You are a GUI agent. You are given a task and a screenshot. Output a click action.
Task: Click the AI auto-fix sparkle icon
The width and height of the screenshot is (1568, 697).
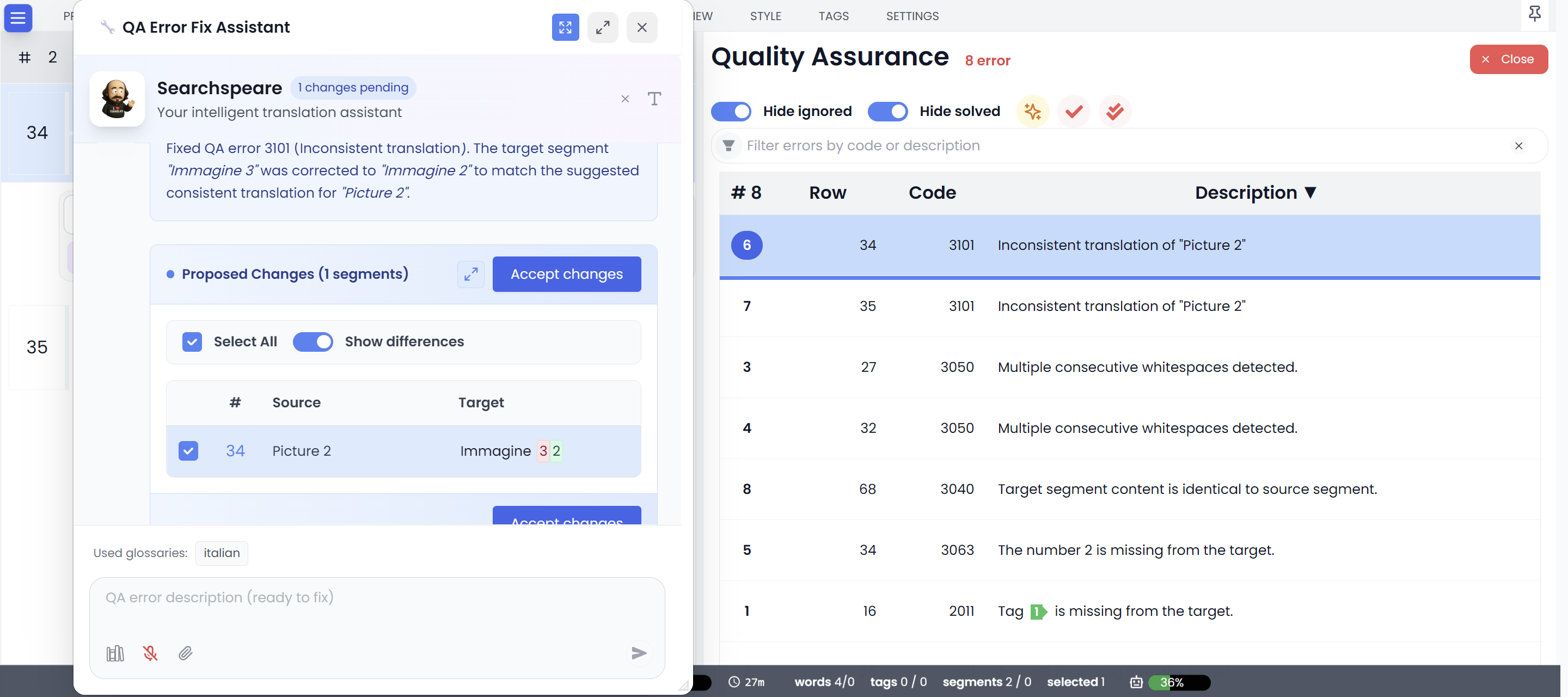click(1032, 112)
